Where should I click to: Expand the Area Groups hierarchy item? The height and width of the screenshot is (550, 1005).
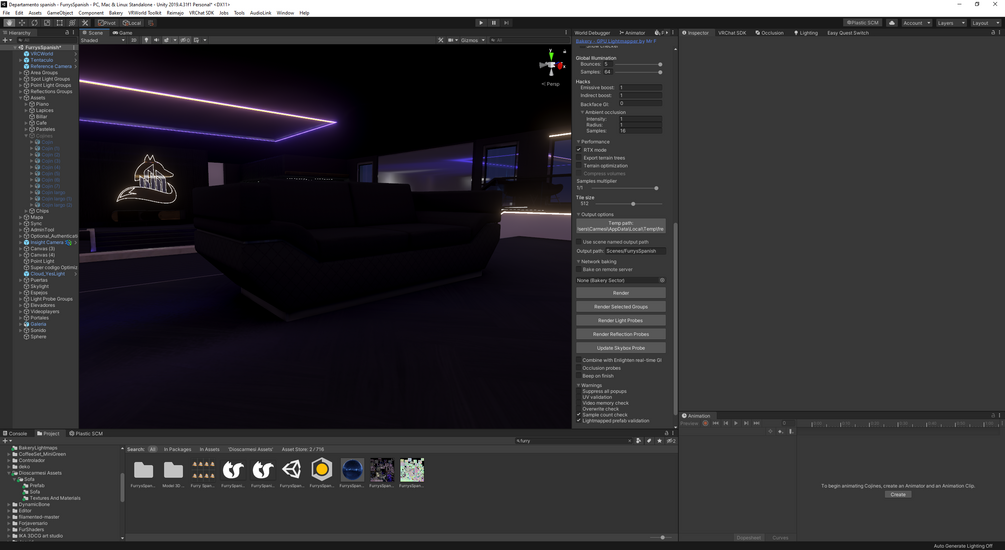point(21,72)
